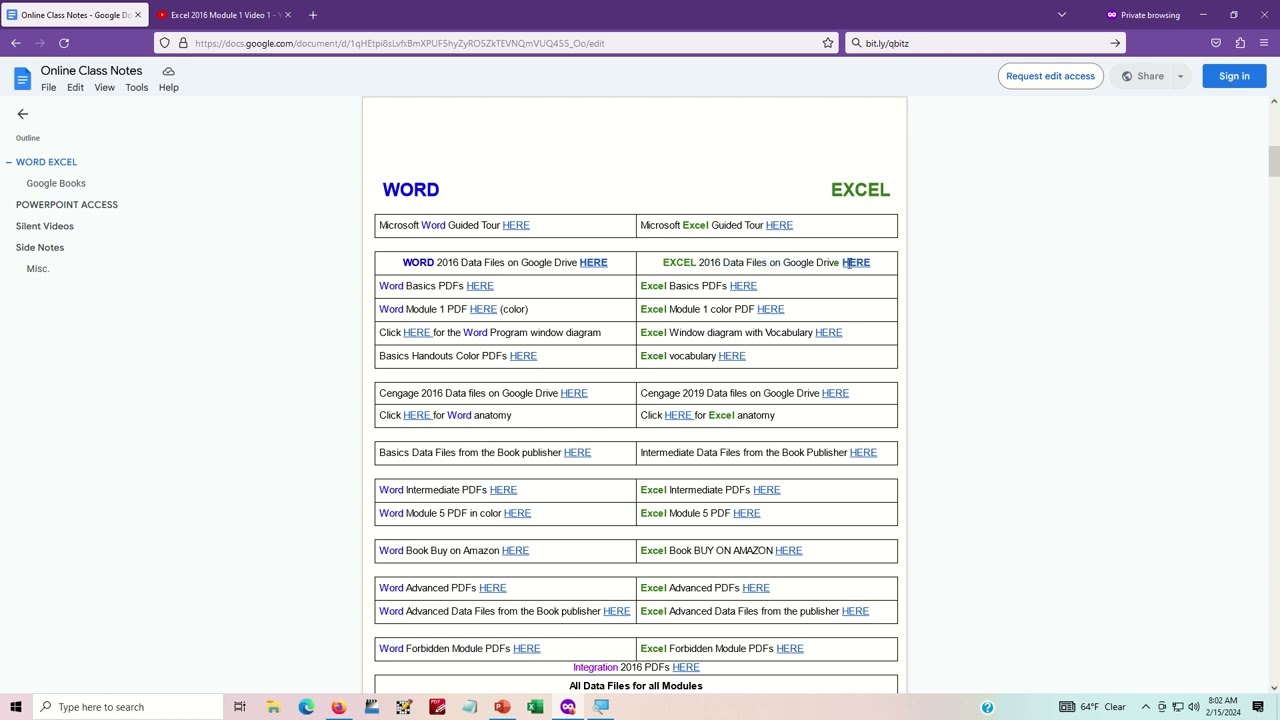The height and width of the screenshot is (720, 1280).
Task: Open the shield tracking protection icon
Action: [165, 43]
